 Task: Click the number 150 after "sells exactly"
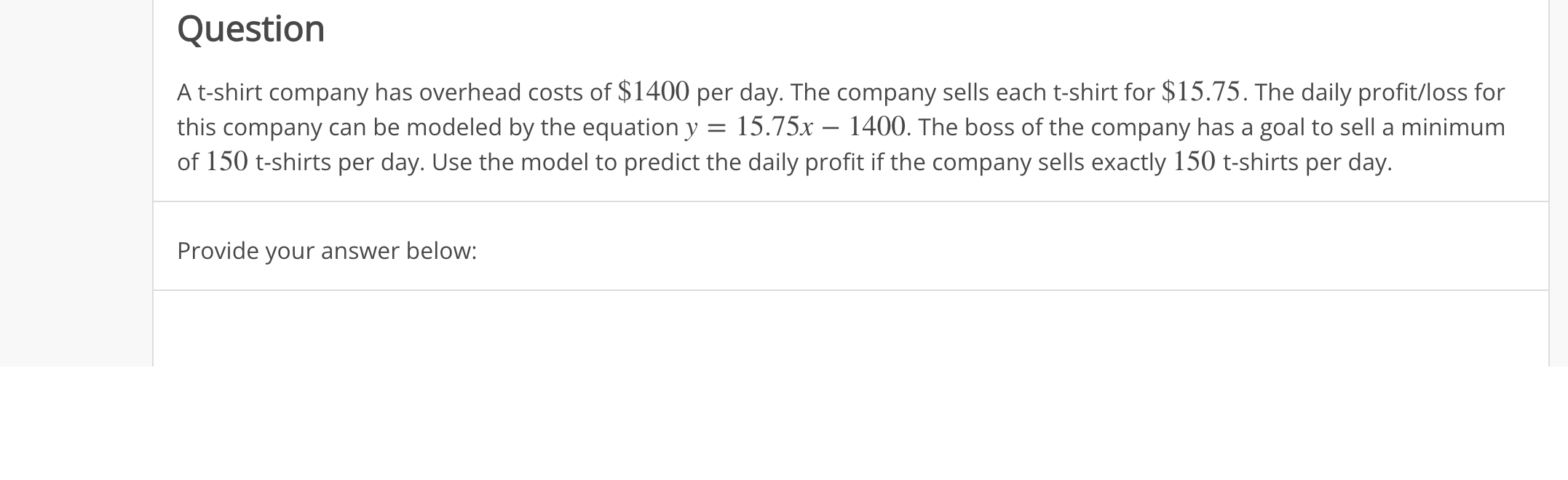pos(1195,161)
